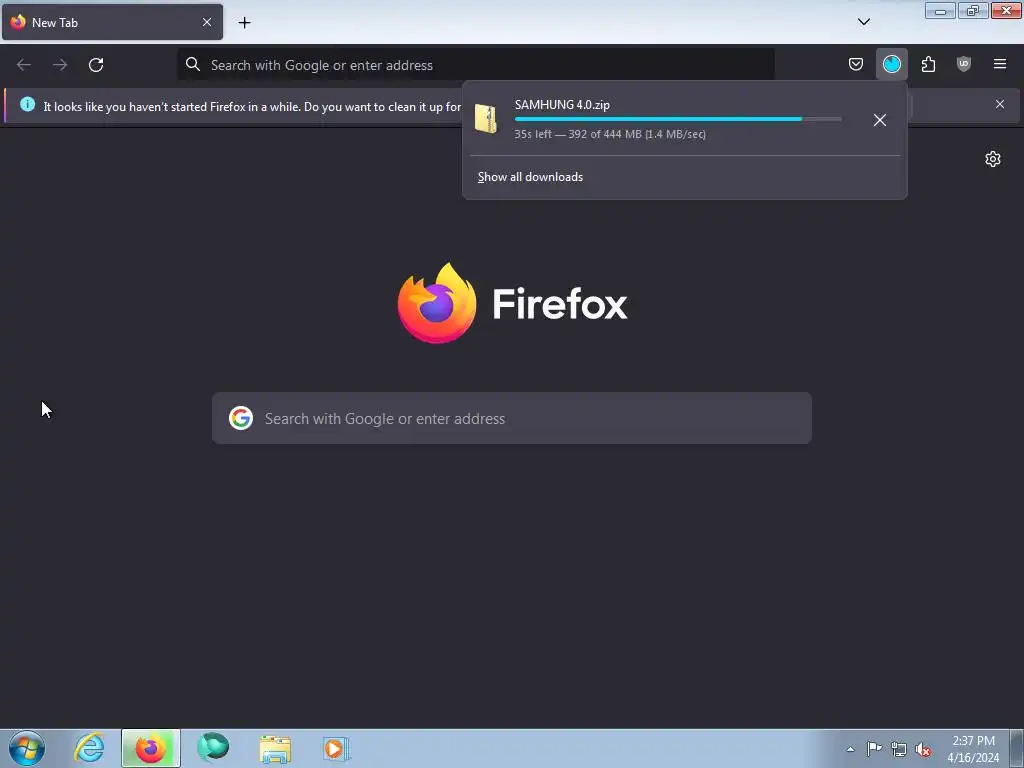This screenshot has height=768, width=1024.
Task: Open Windows Explorer folder taskbar icon
Action: pyautogui.click(x=275, y=749)
